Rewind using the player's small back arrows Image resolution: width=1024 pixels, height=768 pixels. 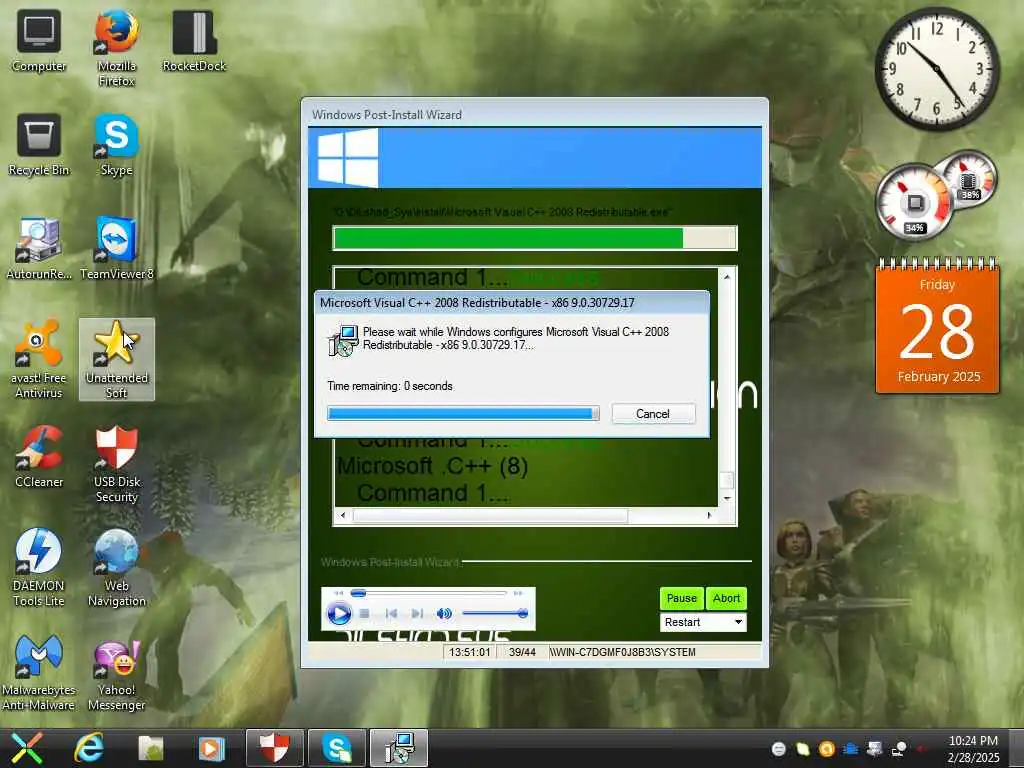point(338,593)
